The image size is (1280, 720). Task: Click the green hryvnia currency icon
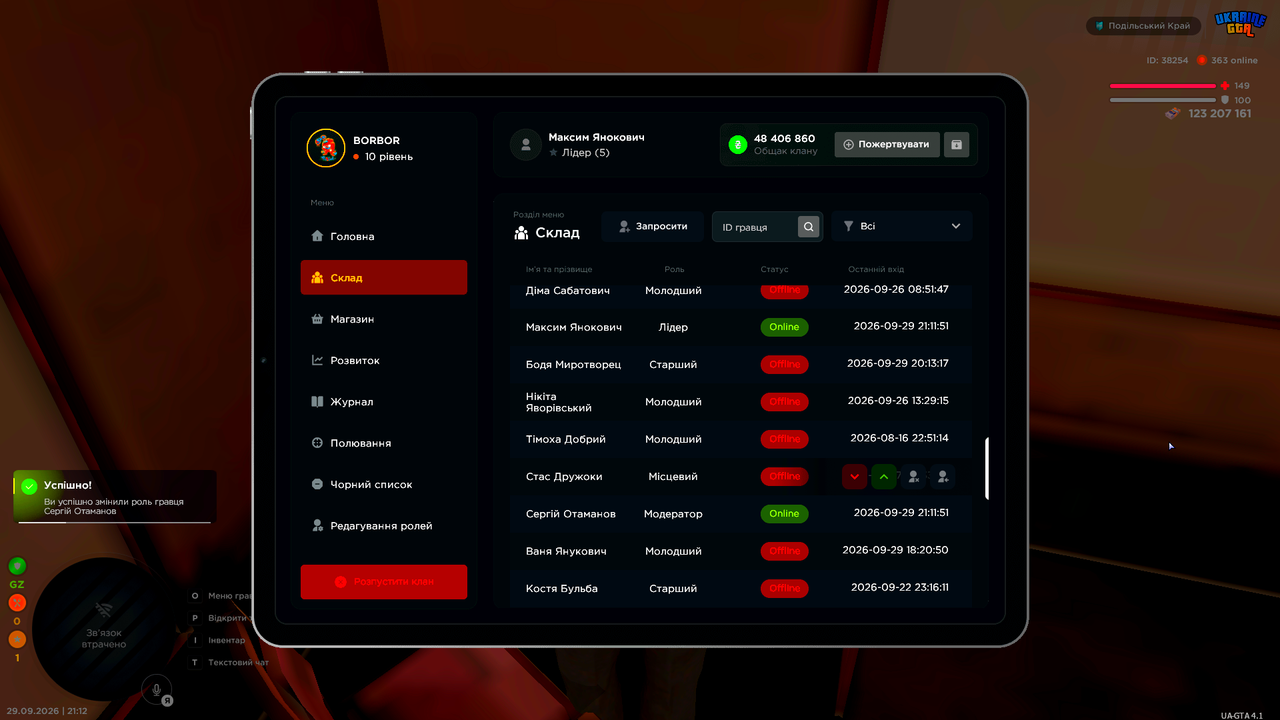[738, 144]
